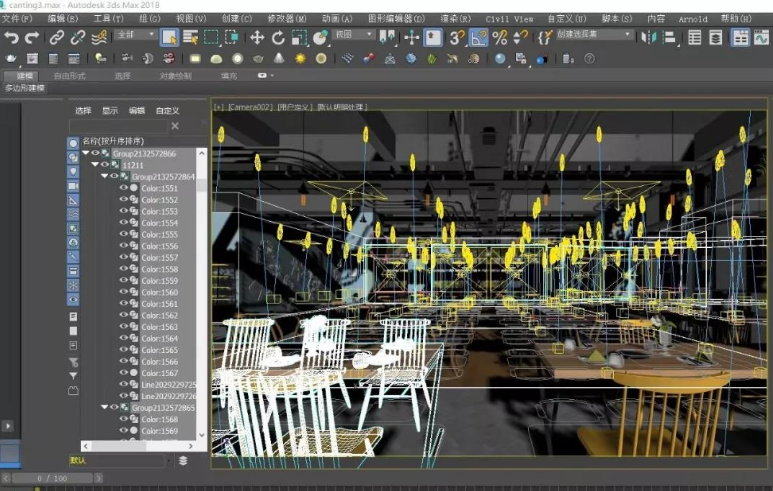Viewport: 773px width, 491px height.
Task: Open the 编辑(E) menu
Action: point(63,19)
